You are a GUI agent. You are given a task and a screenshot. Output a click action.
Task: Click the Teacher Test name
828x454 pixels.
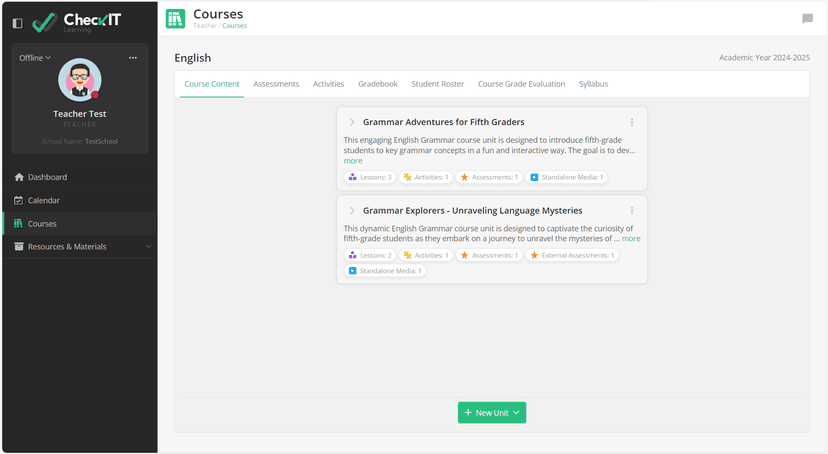[x=80, y=114]
